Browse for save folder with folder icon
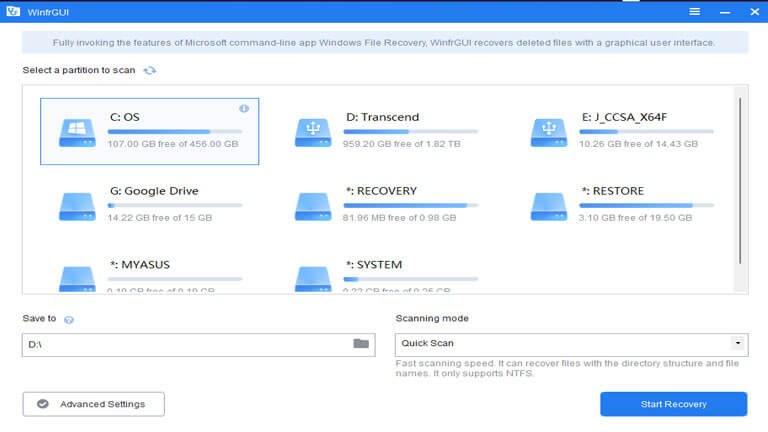 [361, 344]
